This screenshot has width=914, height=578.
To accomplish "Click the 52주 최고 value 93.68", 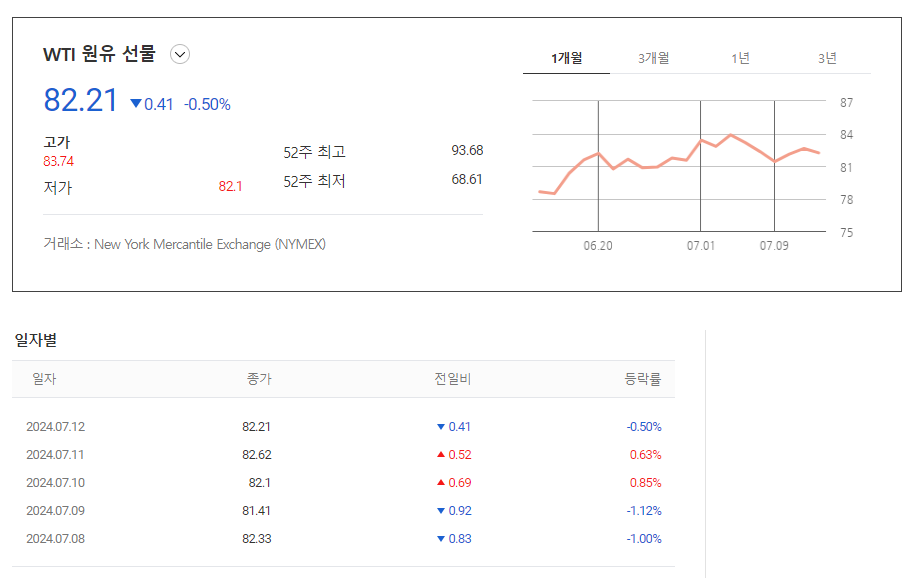I will [467, 150].
